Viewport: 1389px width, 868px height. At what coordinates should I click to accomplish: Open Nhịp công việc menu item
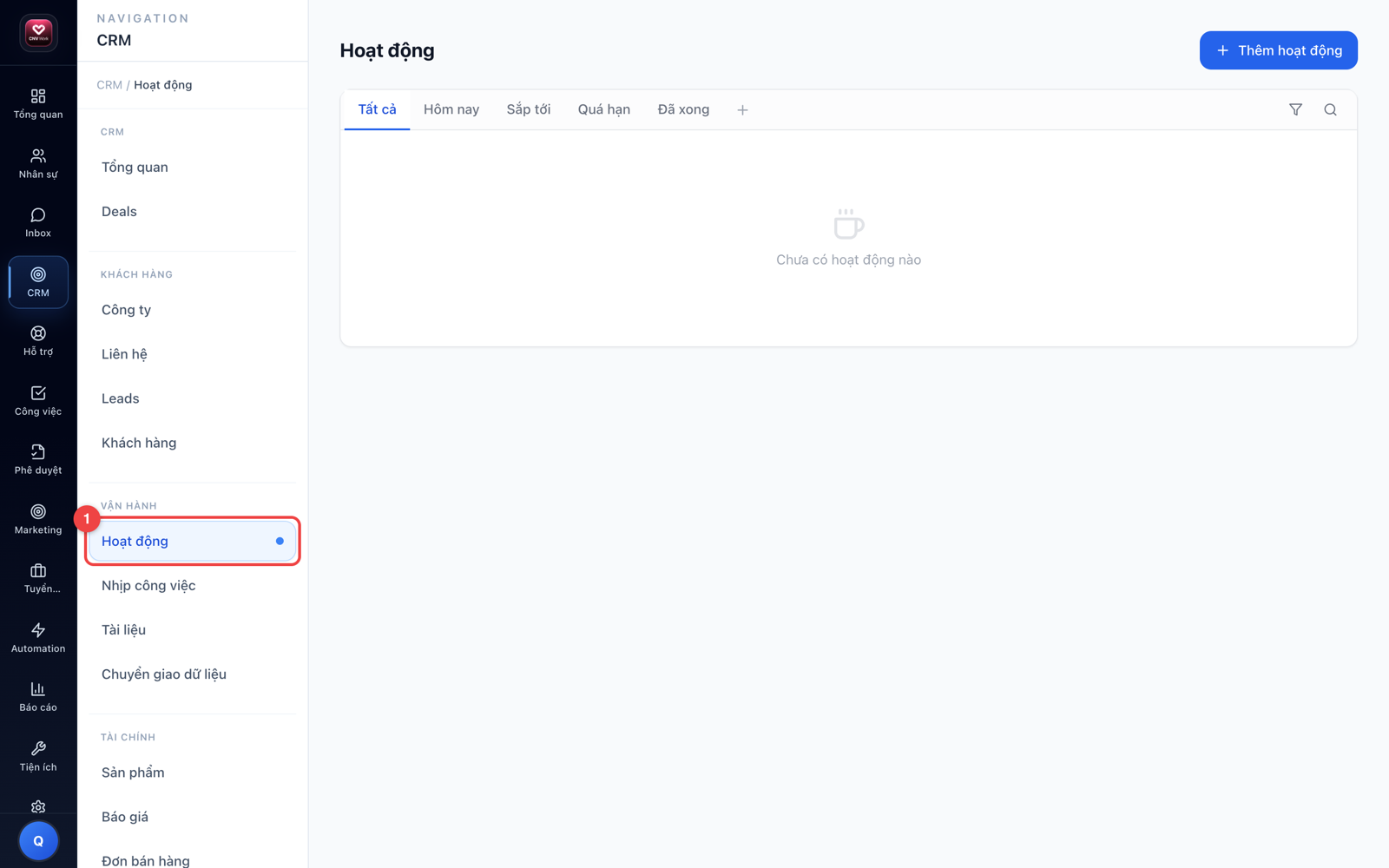[193, 586]
